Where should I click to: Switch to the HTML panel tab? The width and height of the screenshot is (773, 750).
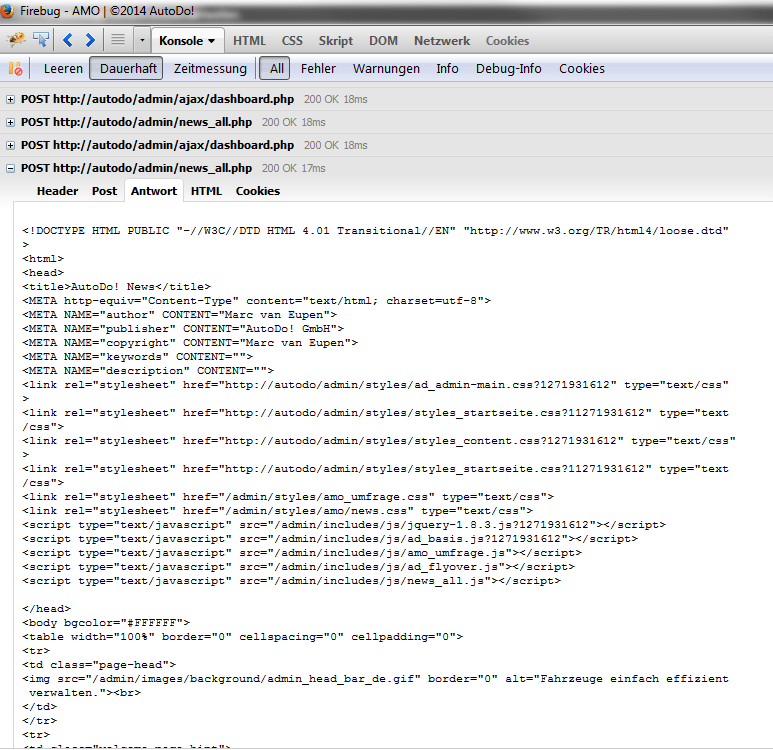tap(249, 41)
